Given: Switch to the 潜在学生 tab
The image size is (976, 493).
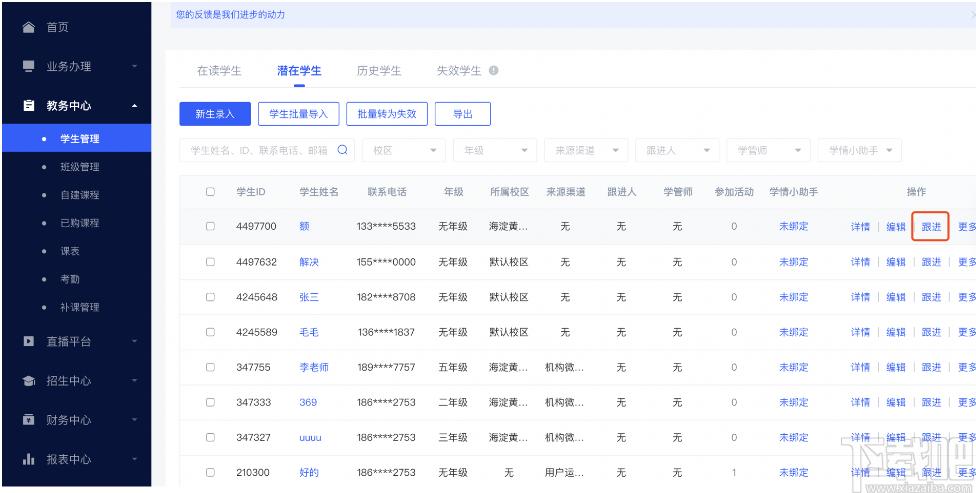Looking at the screenshot, I should point(299,71).
